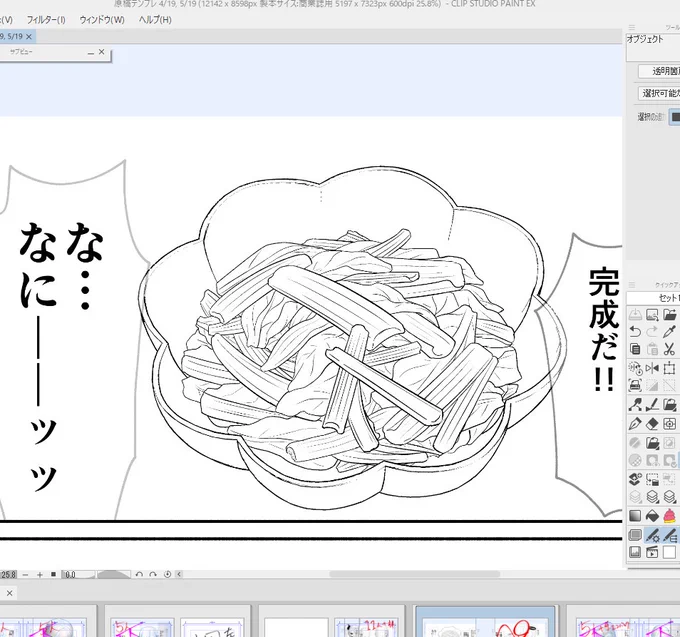Viewport: 680px width, 637px height.
Task: Click the undo arrow in Quick Access
Action: [635, 332]
